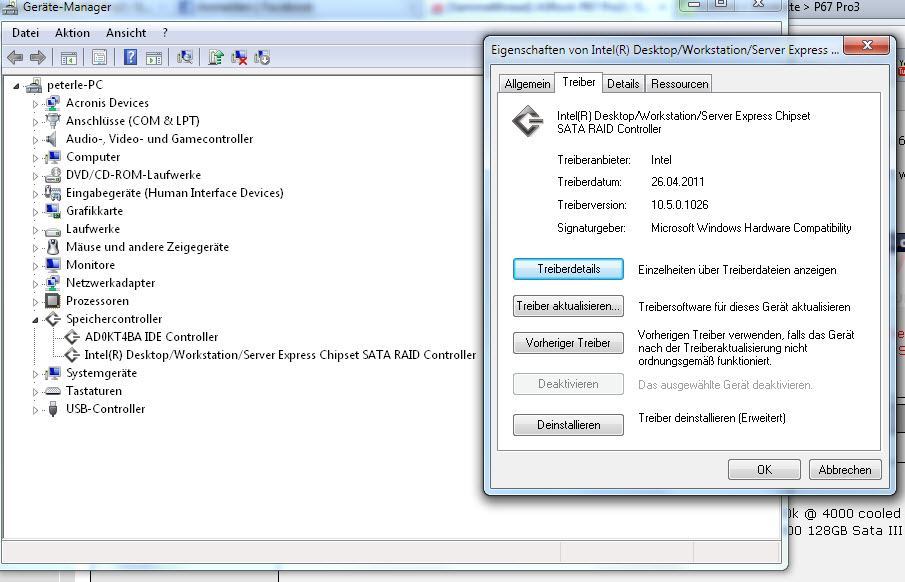This screenshot has width=905, height=582.
Task: Click the Treiberdetails button
Action: (569, 269)
